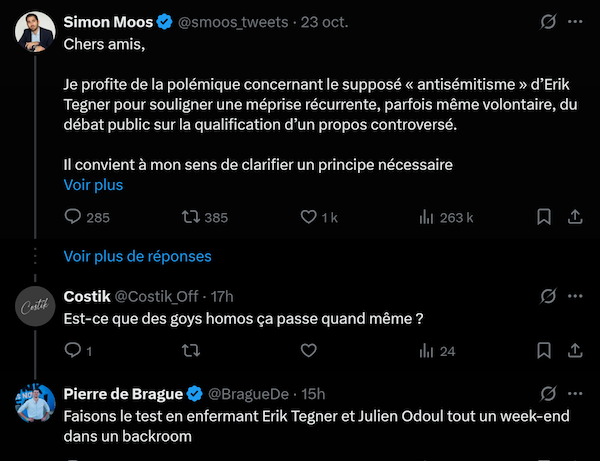Click Grok icon on Pierre de Brague's tweet
This screenshot has width=600, height=461.
(x=547, y=393)
